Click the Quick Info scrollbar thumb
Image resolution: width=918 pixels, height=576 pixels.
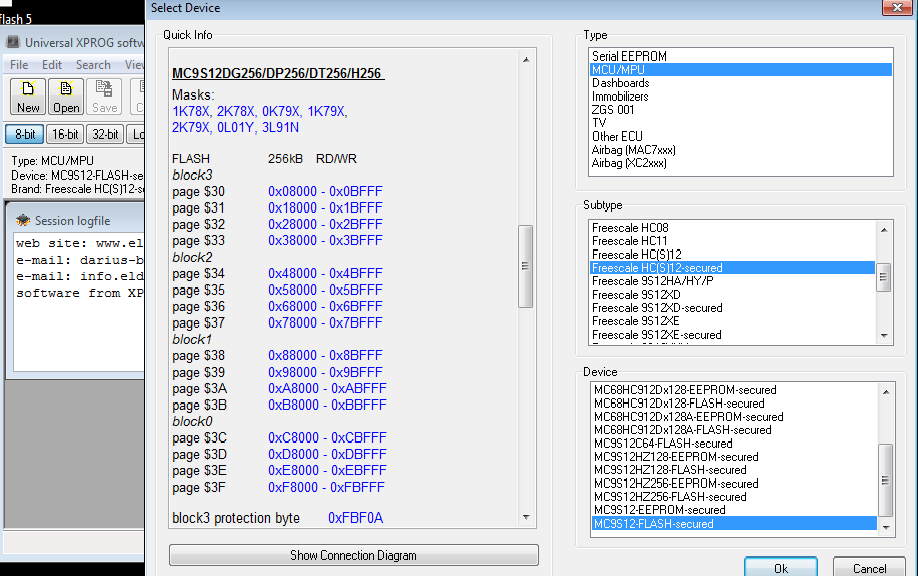(x=526, y=266)
